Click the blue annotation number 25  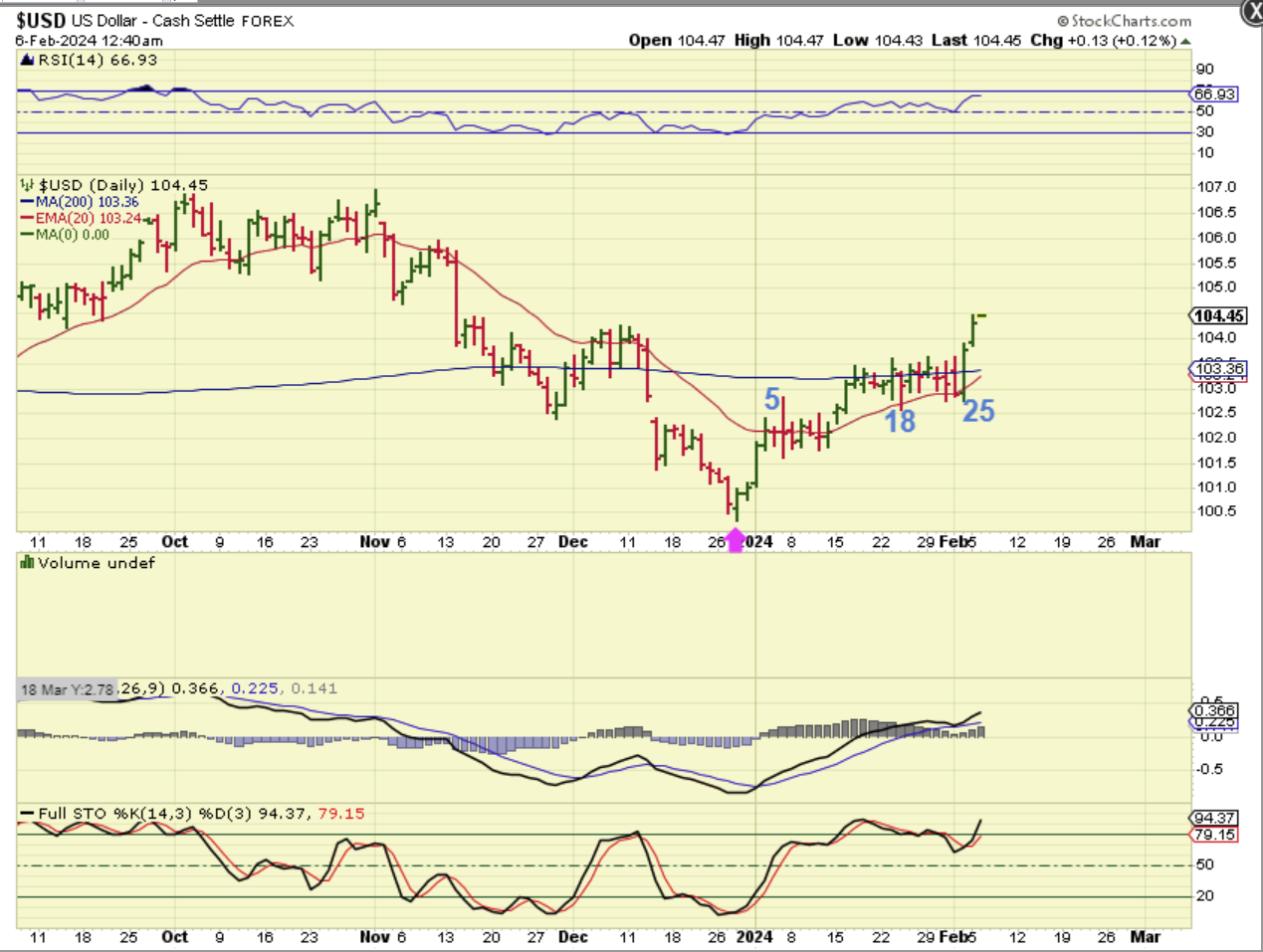978,411
